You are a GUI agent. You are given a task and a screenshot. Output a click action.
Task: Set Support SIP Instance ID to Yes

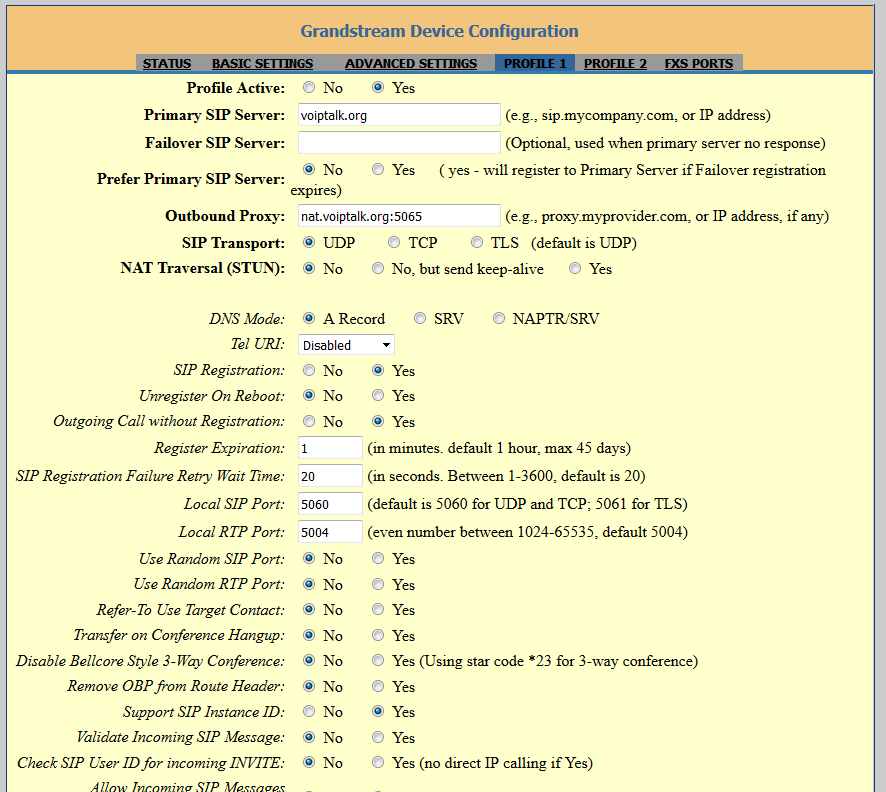click(378, 711)
